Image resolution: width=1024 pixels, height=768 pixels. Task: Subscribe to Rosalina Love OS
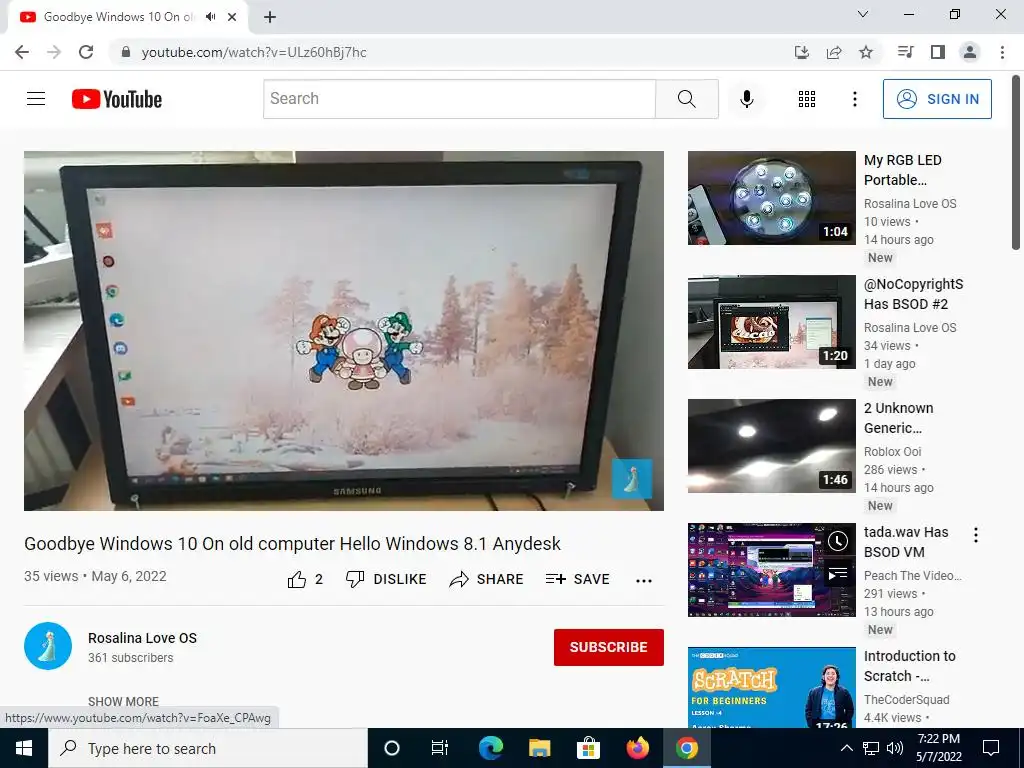(609, 647)
